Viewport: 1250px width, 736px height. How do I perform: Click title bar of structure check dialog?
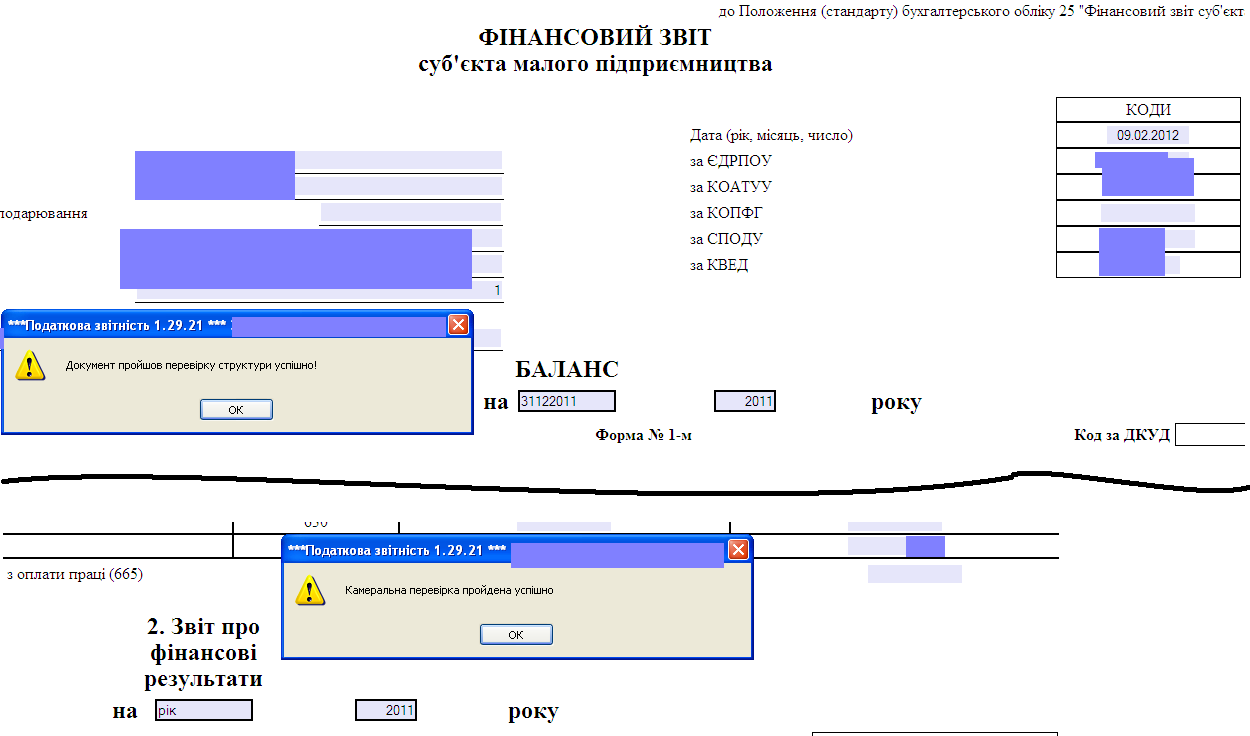point(120,325)
